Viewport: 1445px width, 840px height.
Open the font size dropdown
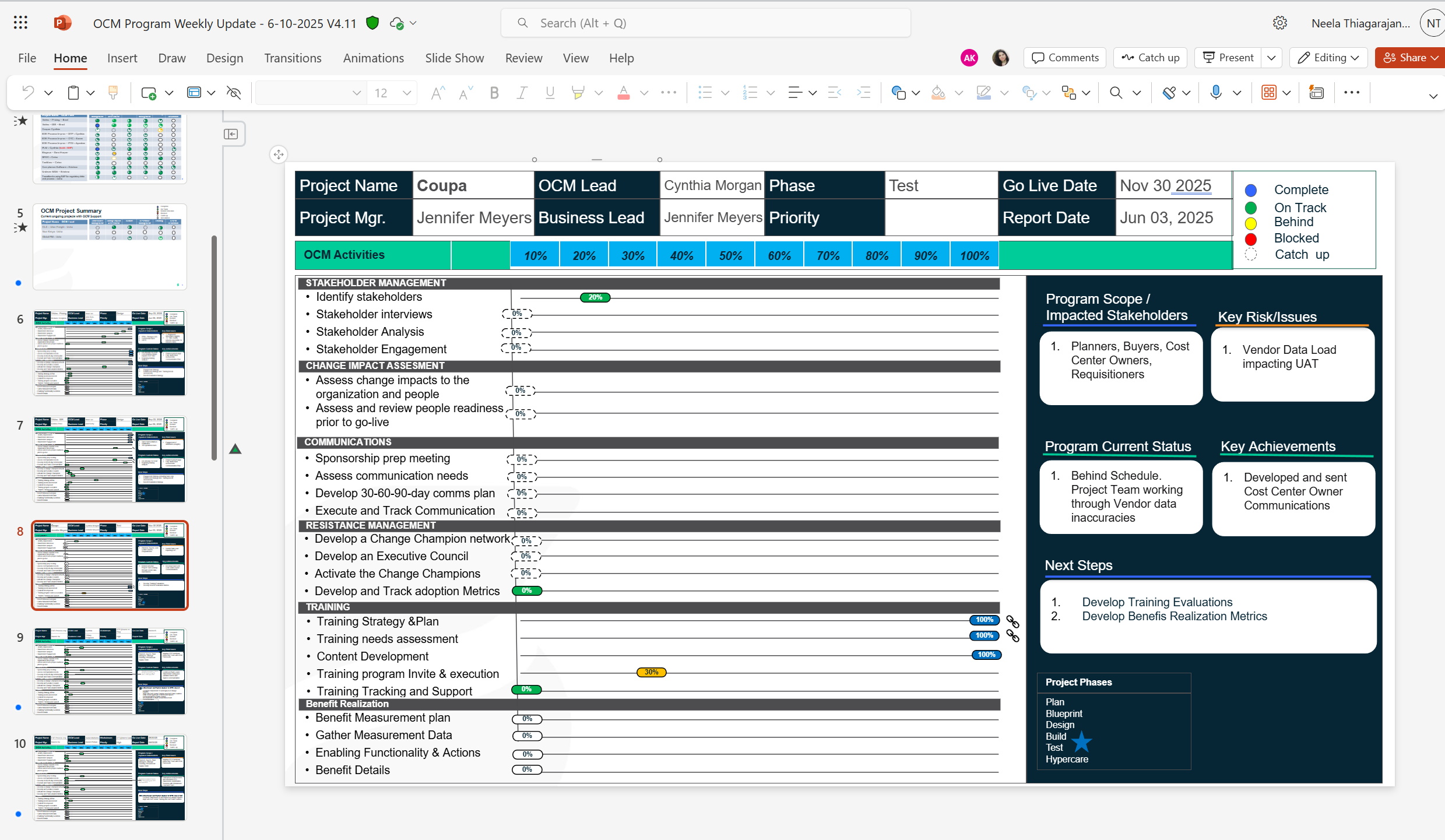(x=407, y=93)
